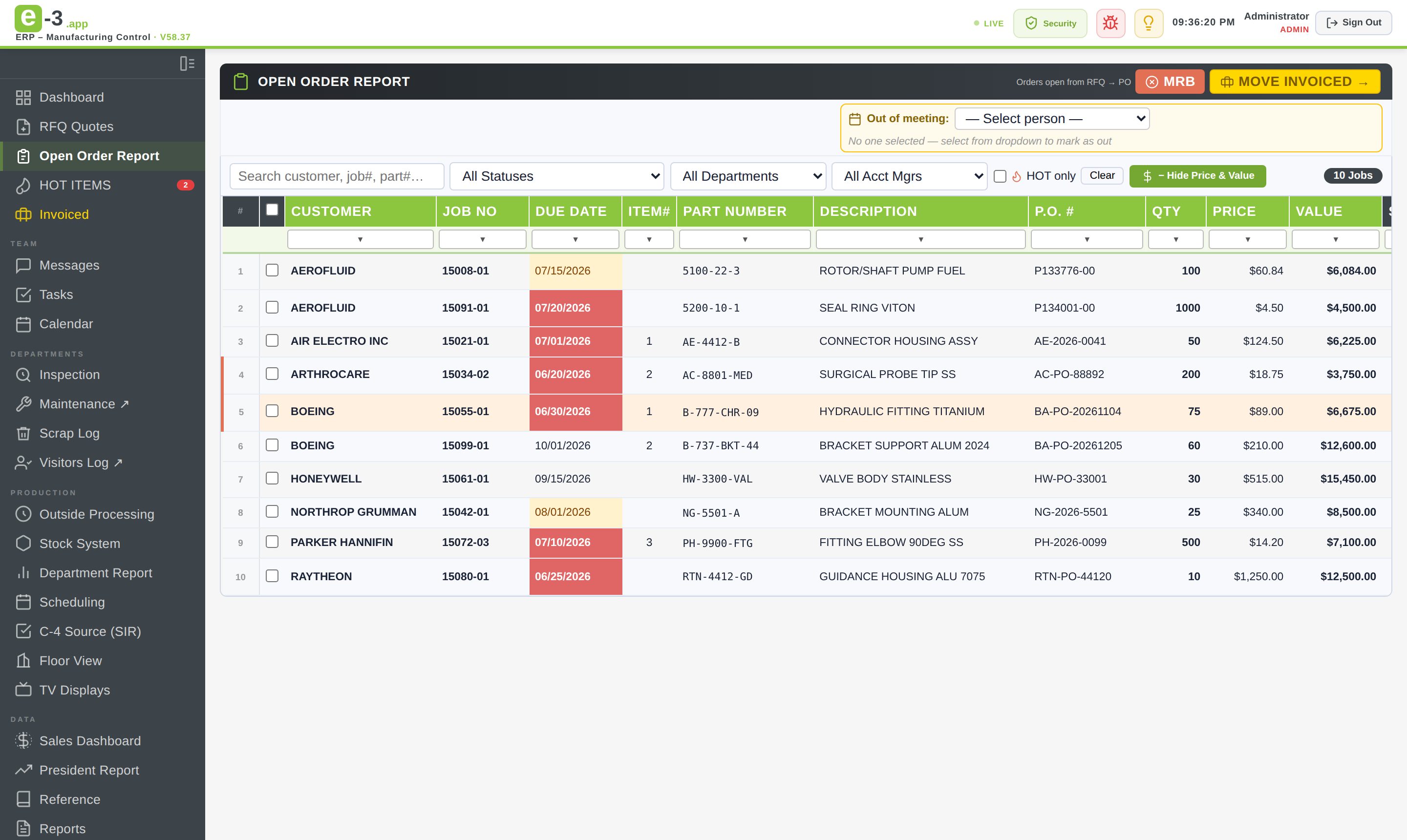Viewport: 1407px width, 840px height.
Task: Open Scrap Log trash icon
Action: pyautogui.click(x=23, y=433)
